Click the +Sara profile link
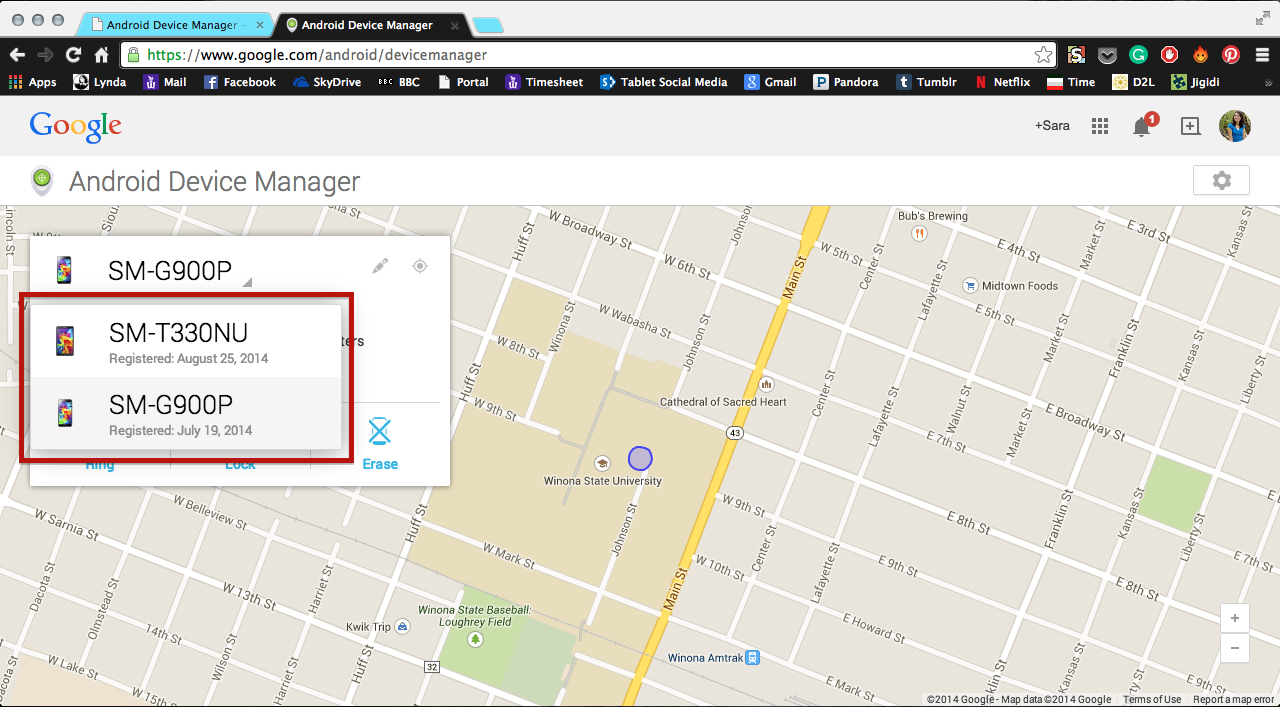 1052,126
